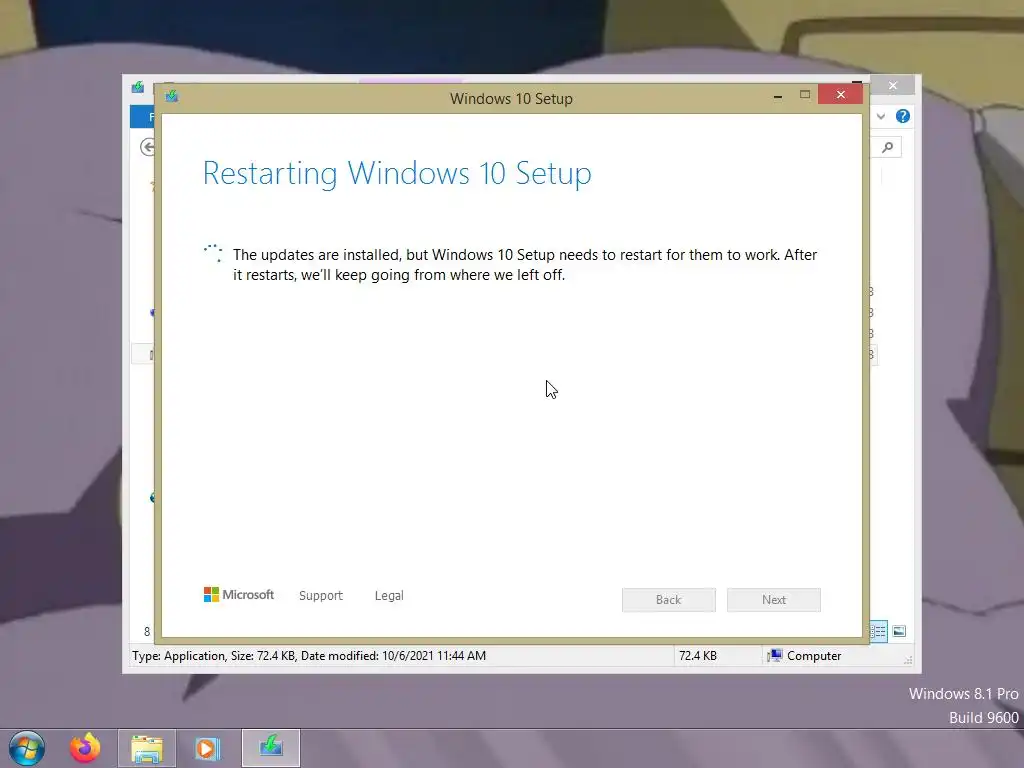Maximize the Windows 10 Setup window
Screen dimensions: 1024x768
coord(805,95)
